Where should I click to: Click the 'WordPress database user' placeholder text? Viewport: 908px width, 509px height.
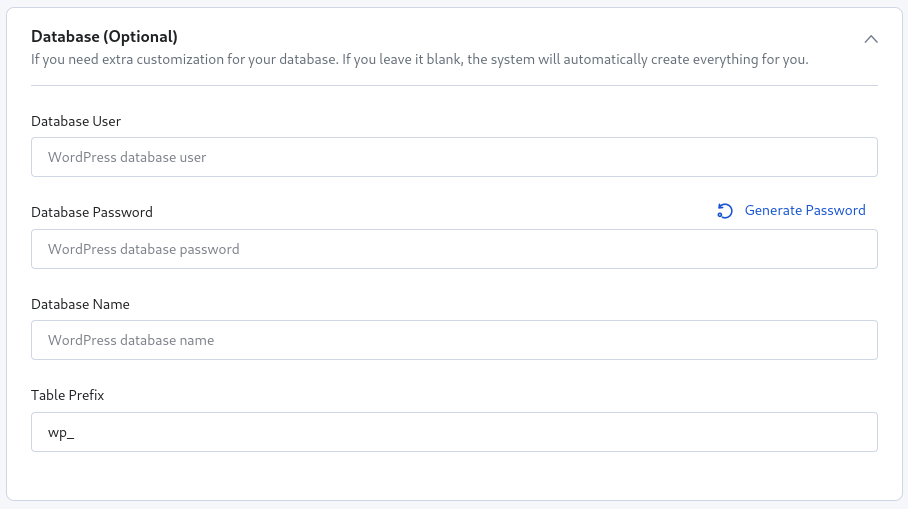pos(127,157)
